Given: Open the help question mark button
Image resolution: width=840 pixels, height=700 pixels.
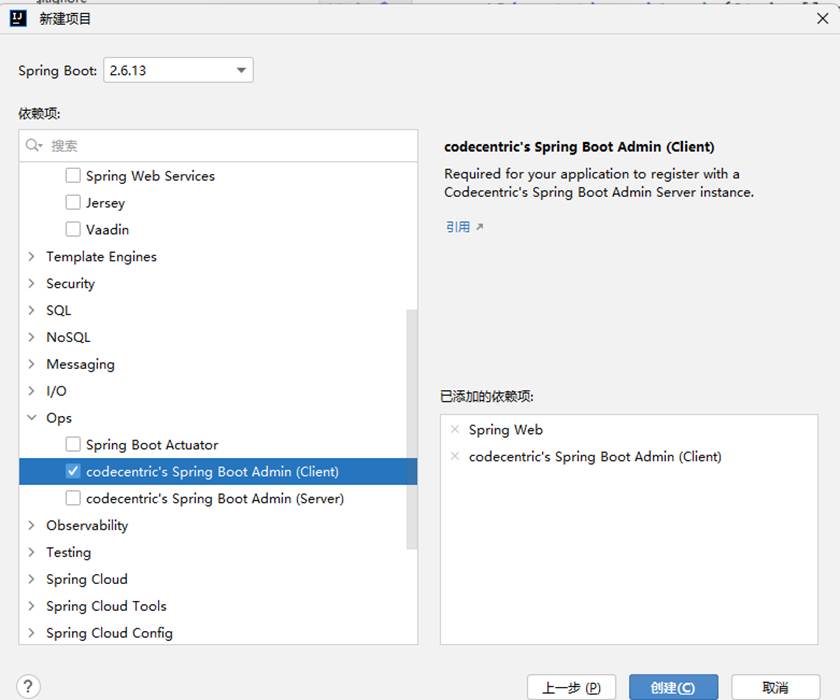Looking at the screenshot, I should pos(28,686).
